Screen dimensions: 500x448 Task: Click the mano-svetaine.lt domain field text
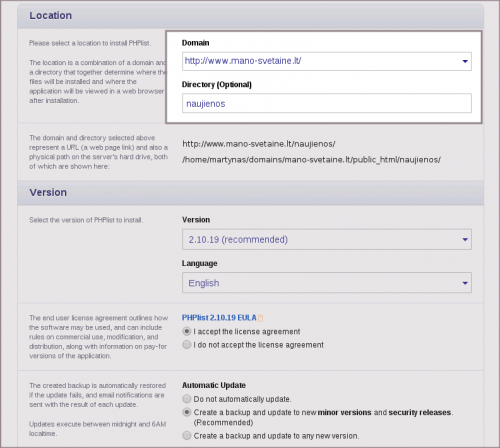point(243,61)
